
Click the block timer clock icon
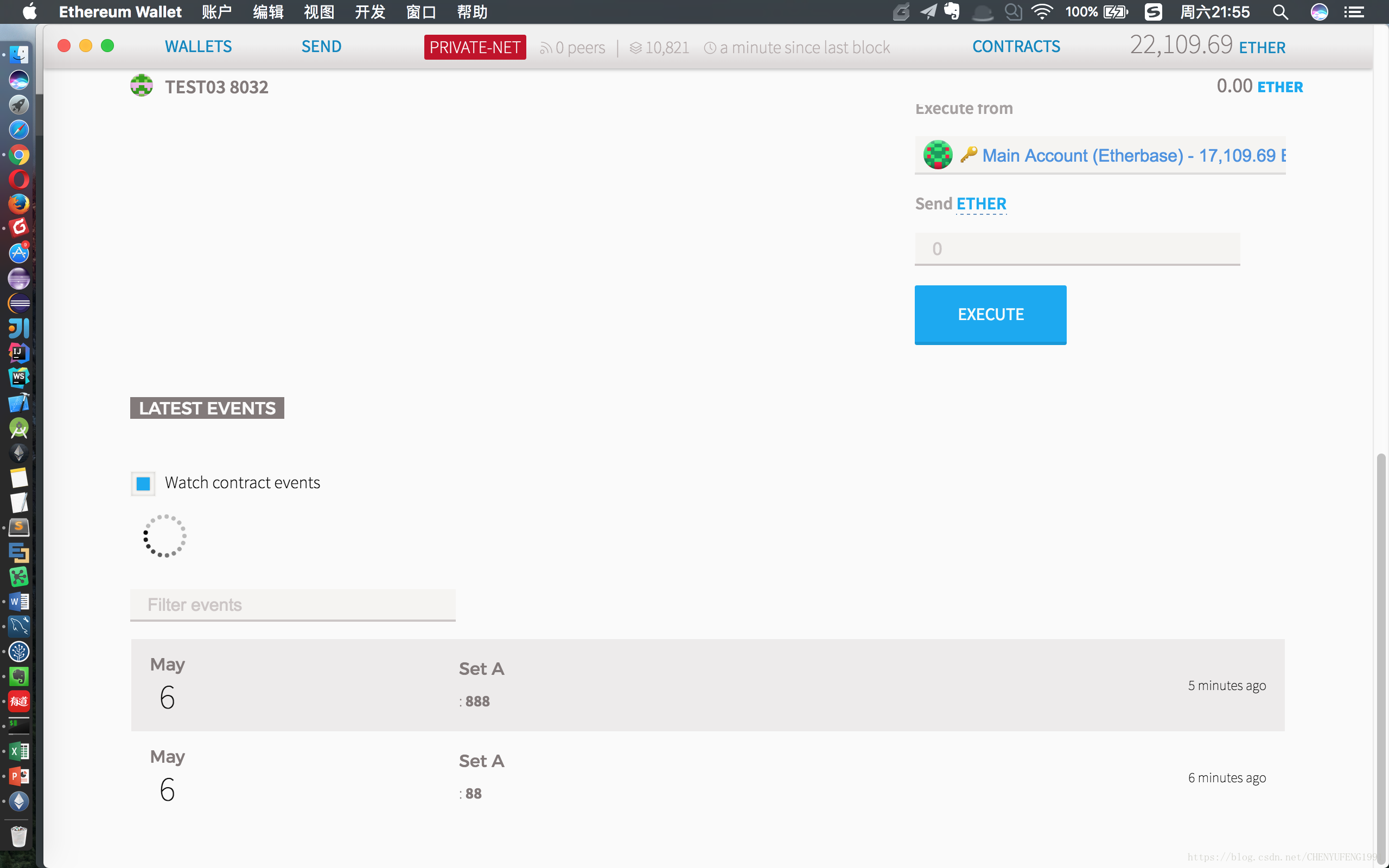coord(709,47)
